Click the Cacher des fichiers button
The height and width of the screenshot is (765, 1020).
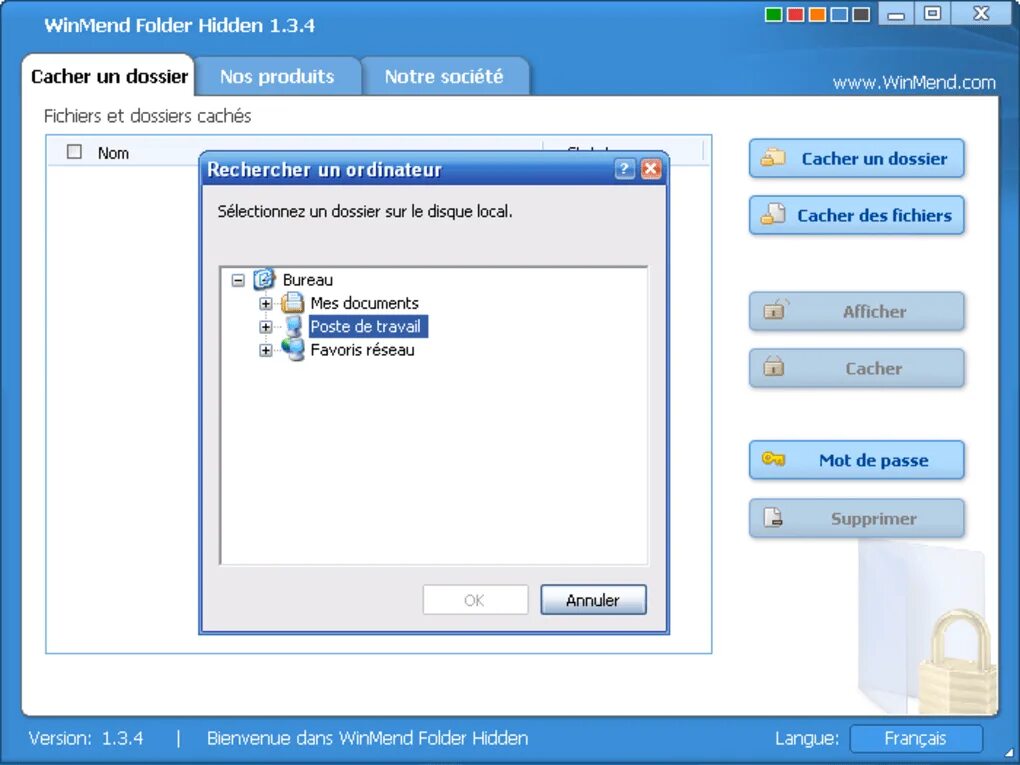856,215
